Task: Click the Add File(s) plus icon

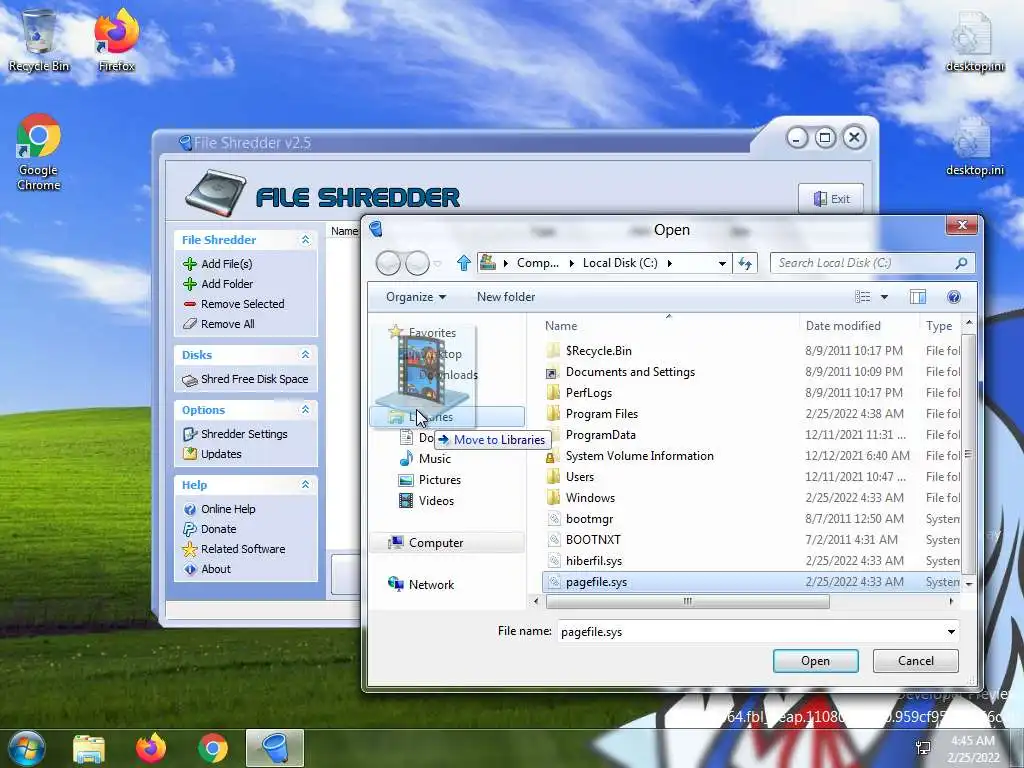Action: pyautogui.click(x=190, y=264)
